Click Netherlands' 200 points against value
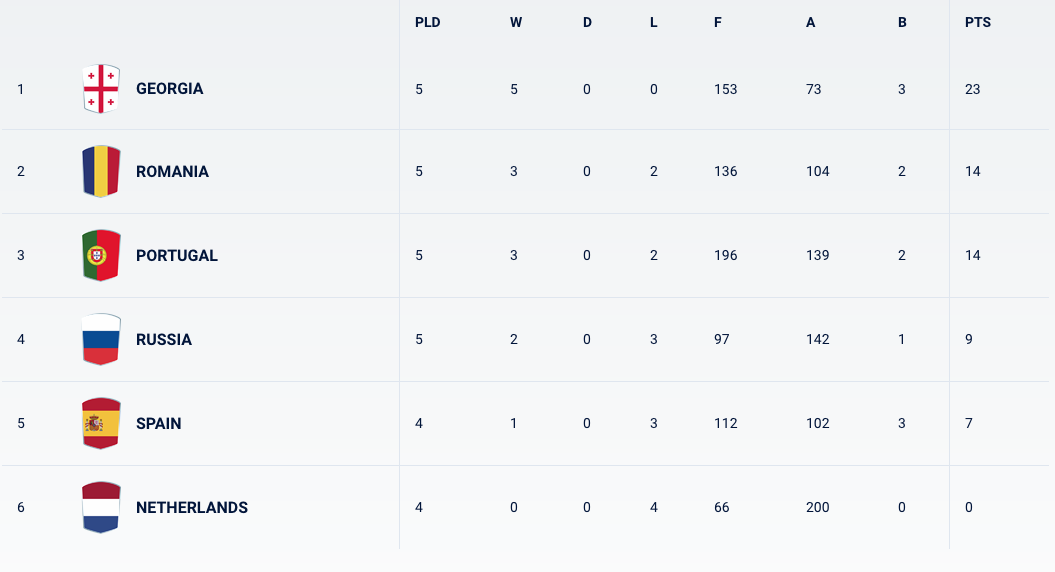This screenshot has height=572, width=1055. tap(817, 507)
